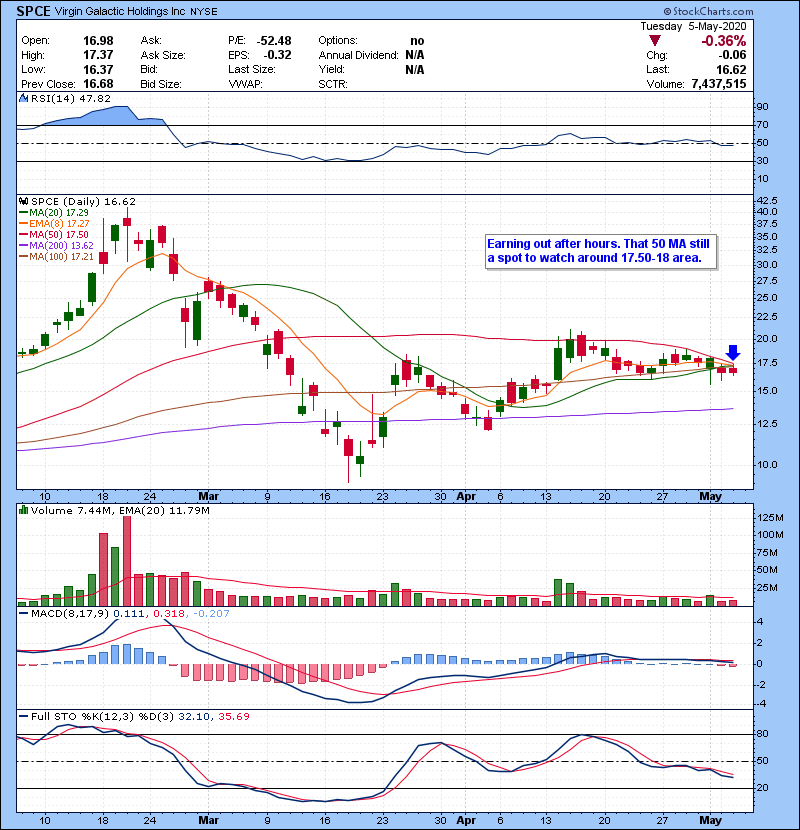Click the volume bars icon
800x830 pixels.
click(23, 510)
